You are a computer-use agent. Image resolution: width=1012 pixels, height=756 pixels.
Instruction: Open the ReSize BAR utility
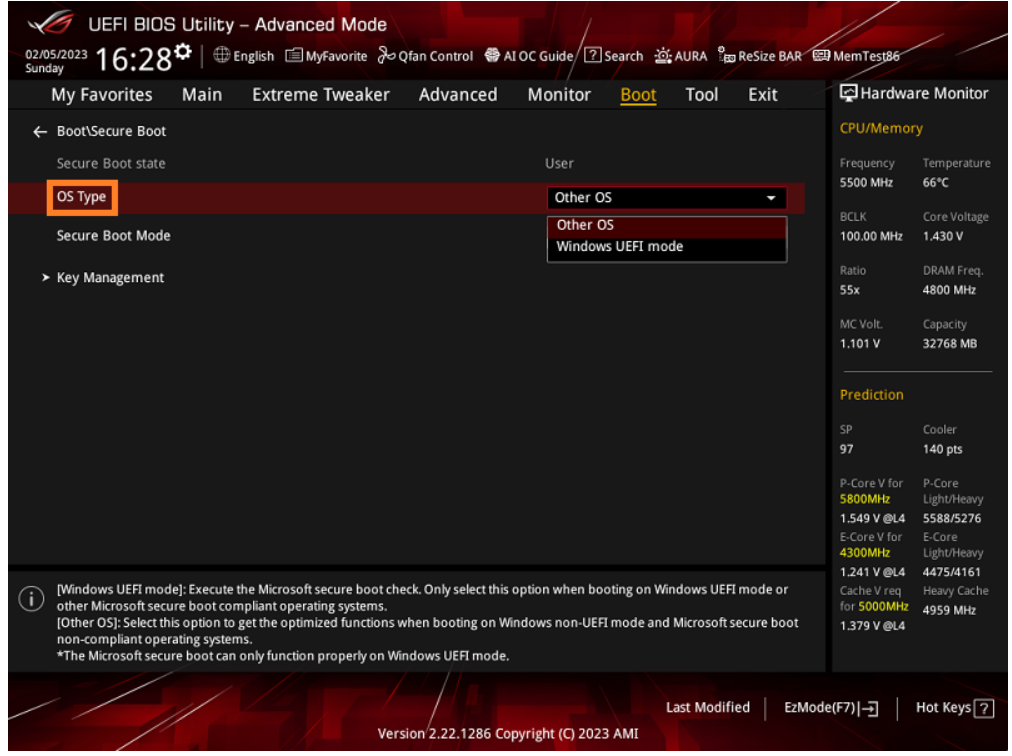pyautogui.click(x=759, y=56)
